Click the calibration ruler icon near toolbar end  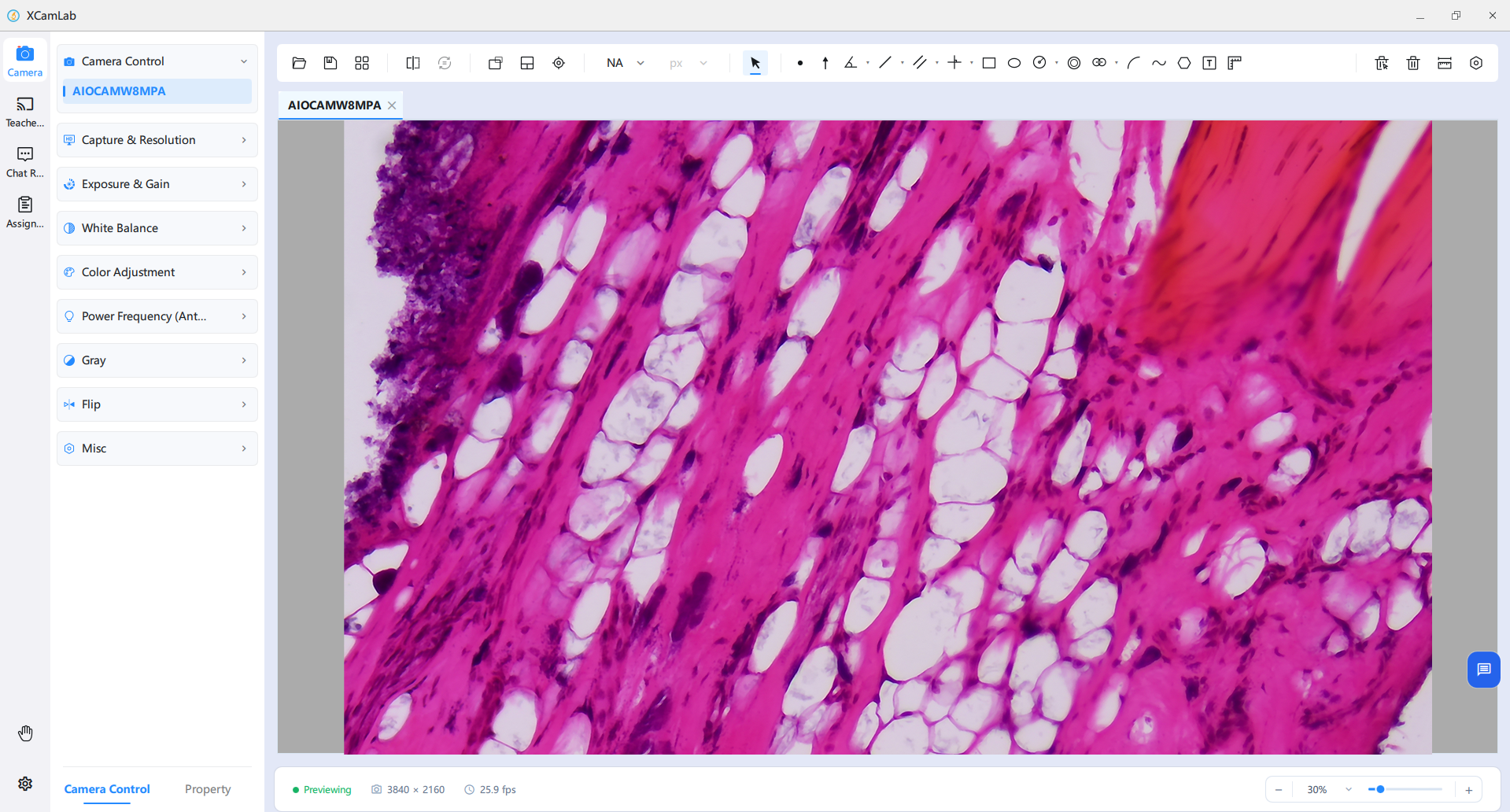pyautogui.click(x=1445, y=63)
